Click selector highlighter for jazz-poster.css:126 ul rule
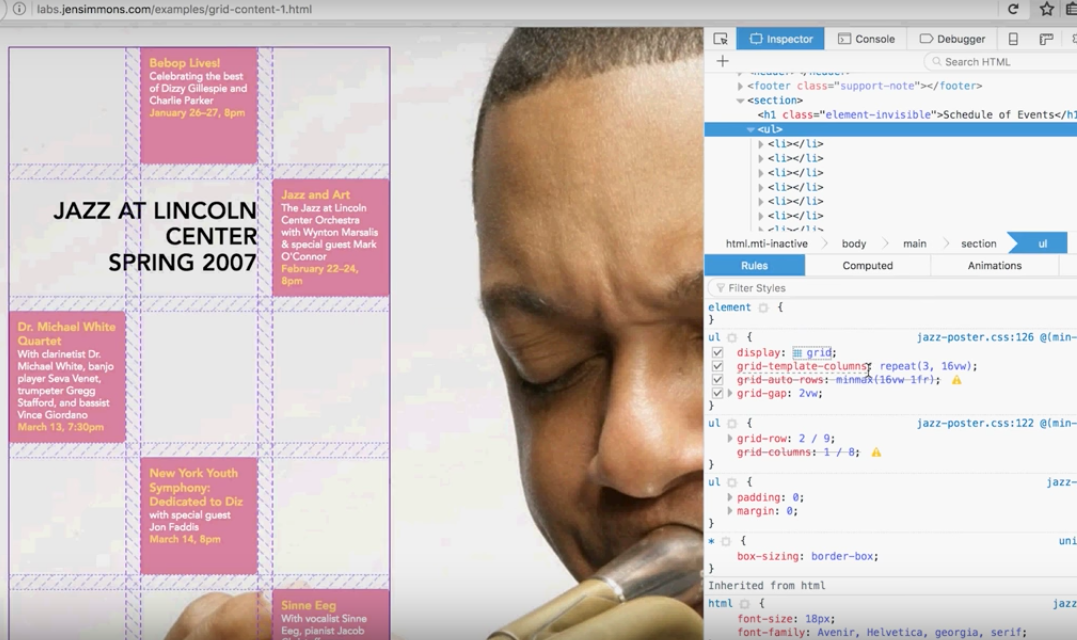 coord(732,337)
